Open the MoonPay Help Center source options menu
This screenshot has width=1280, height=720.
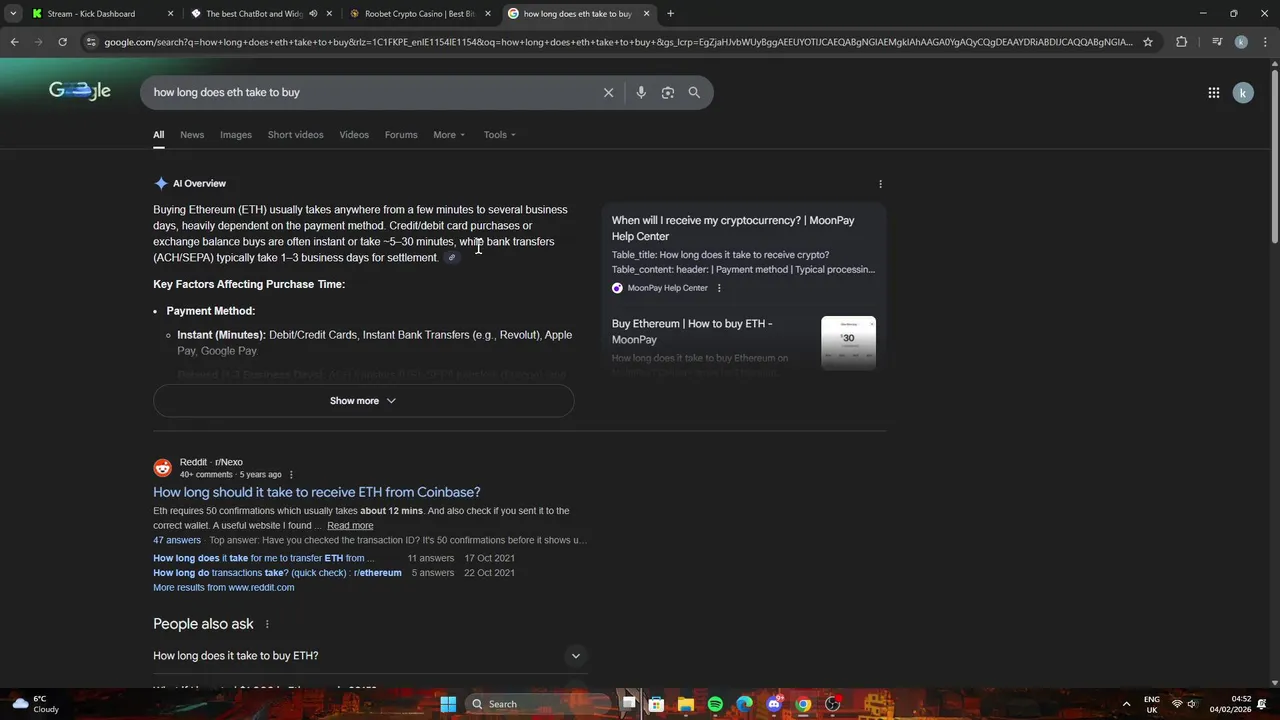718,288
